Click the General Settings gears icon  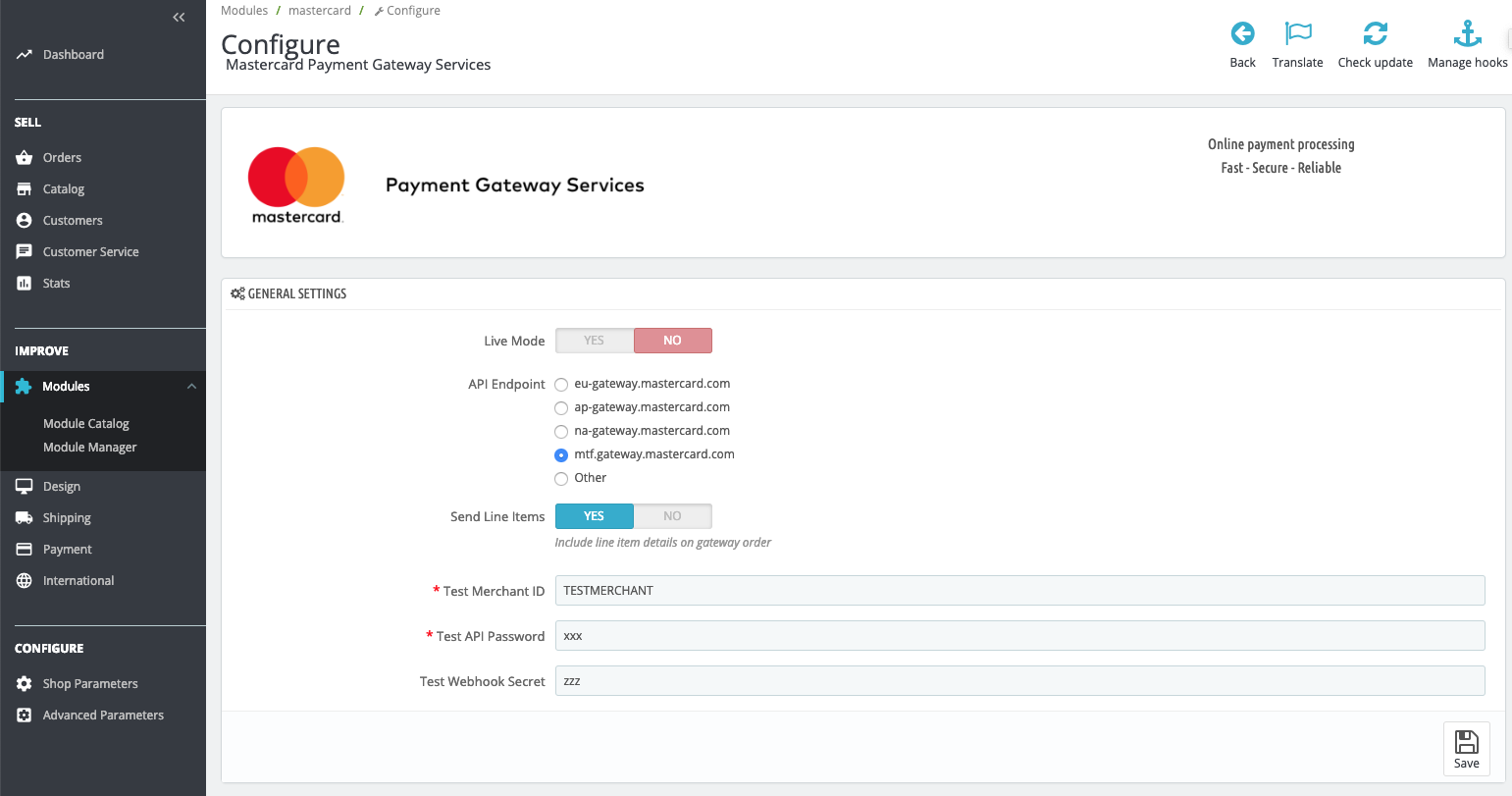(x=237, y=293)
